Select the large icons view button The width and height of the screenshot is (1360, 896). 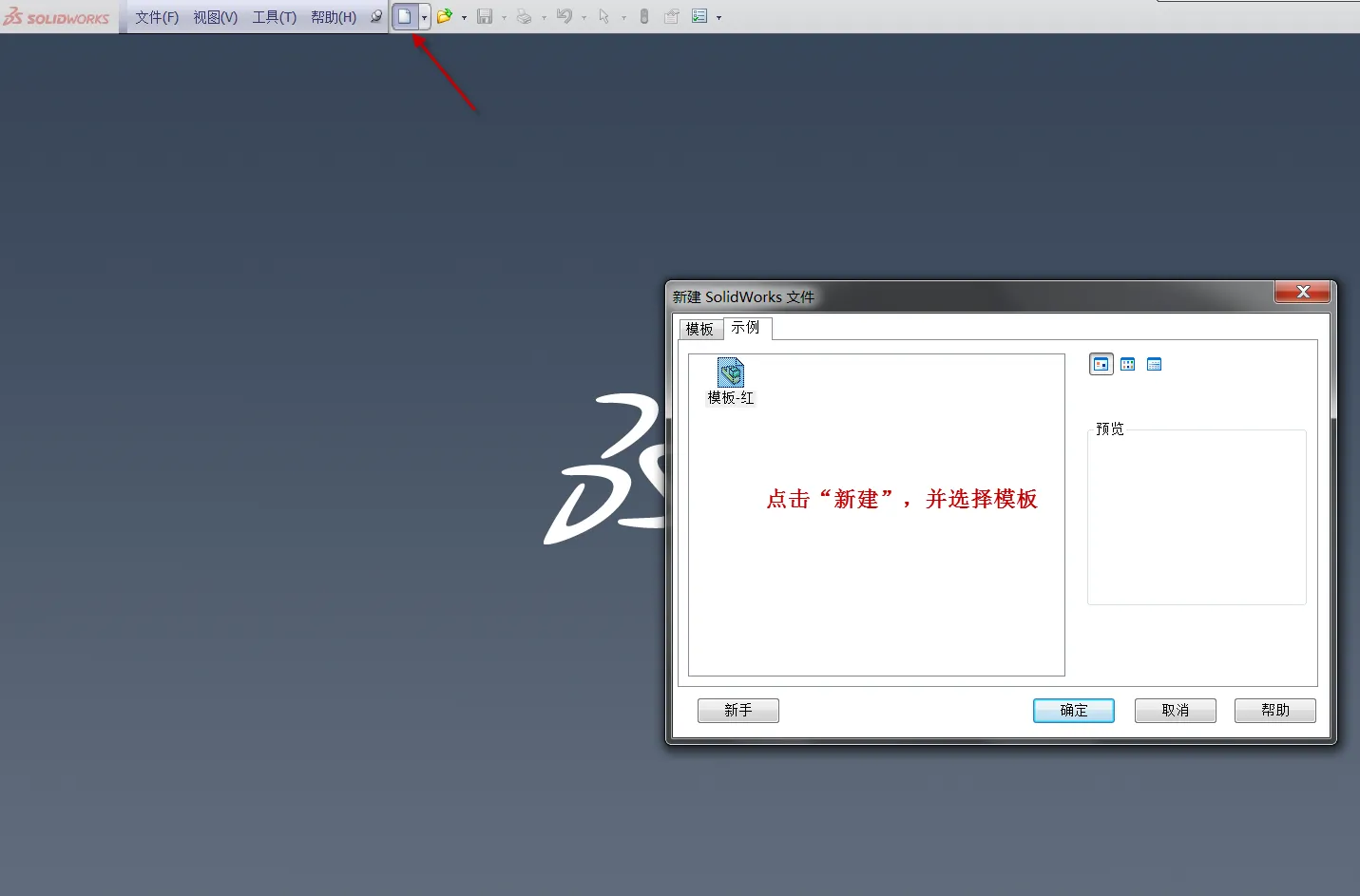tap(1101, 364)
